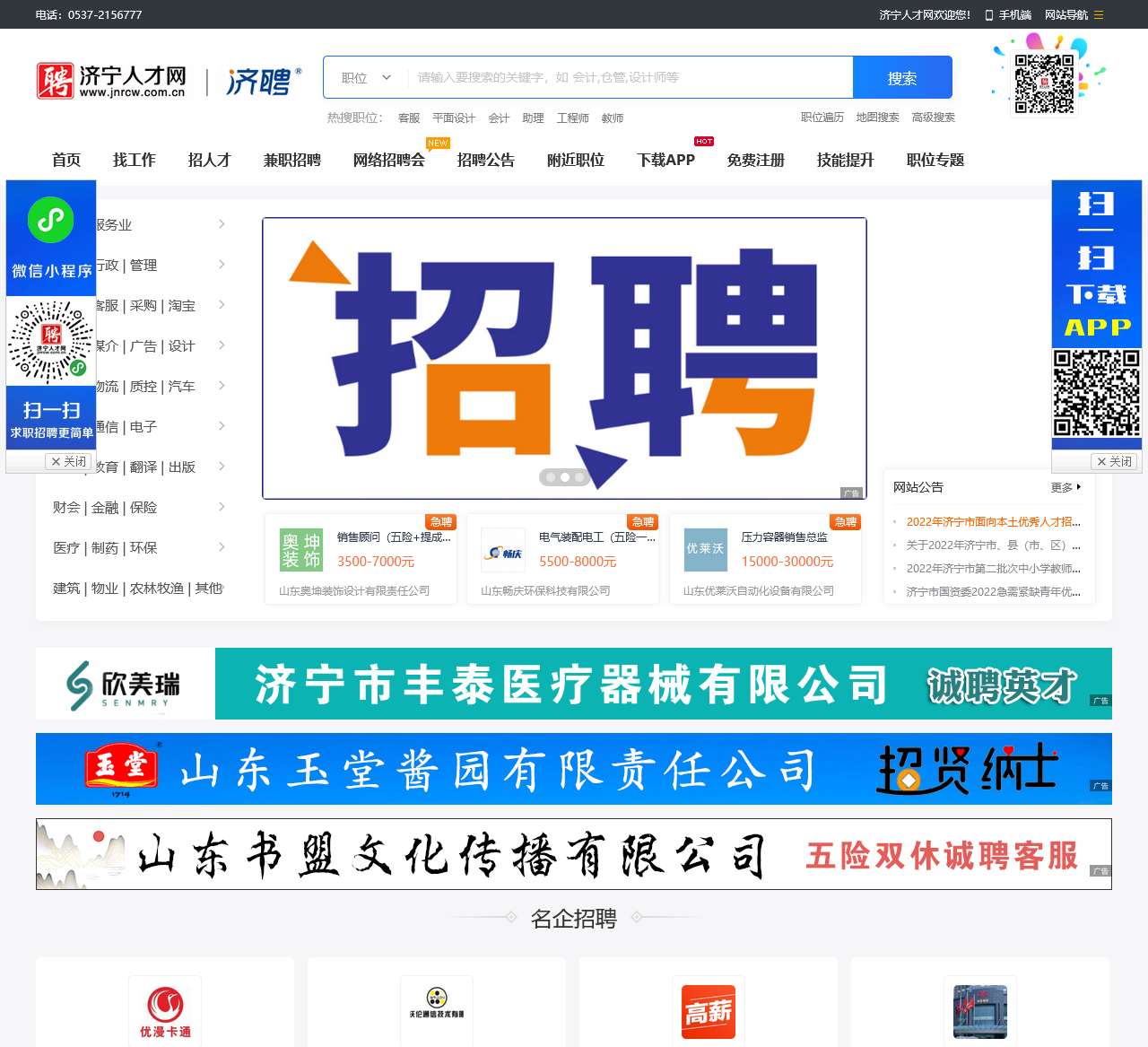Click the blue 搜索 button
The image size is (1148, 1047).
pyautogui.click(x=902, y=77)
